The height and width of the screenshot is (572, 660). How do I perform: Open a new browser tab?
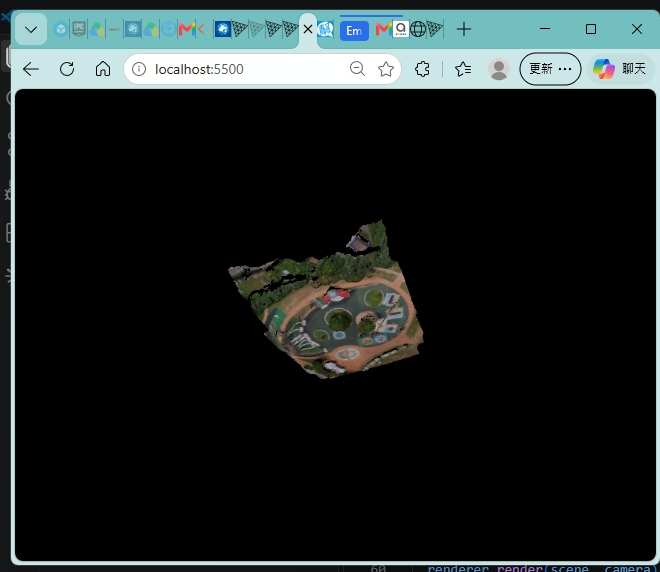[464, 29]
